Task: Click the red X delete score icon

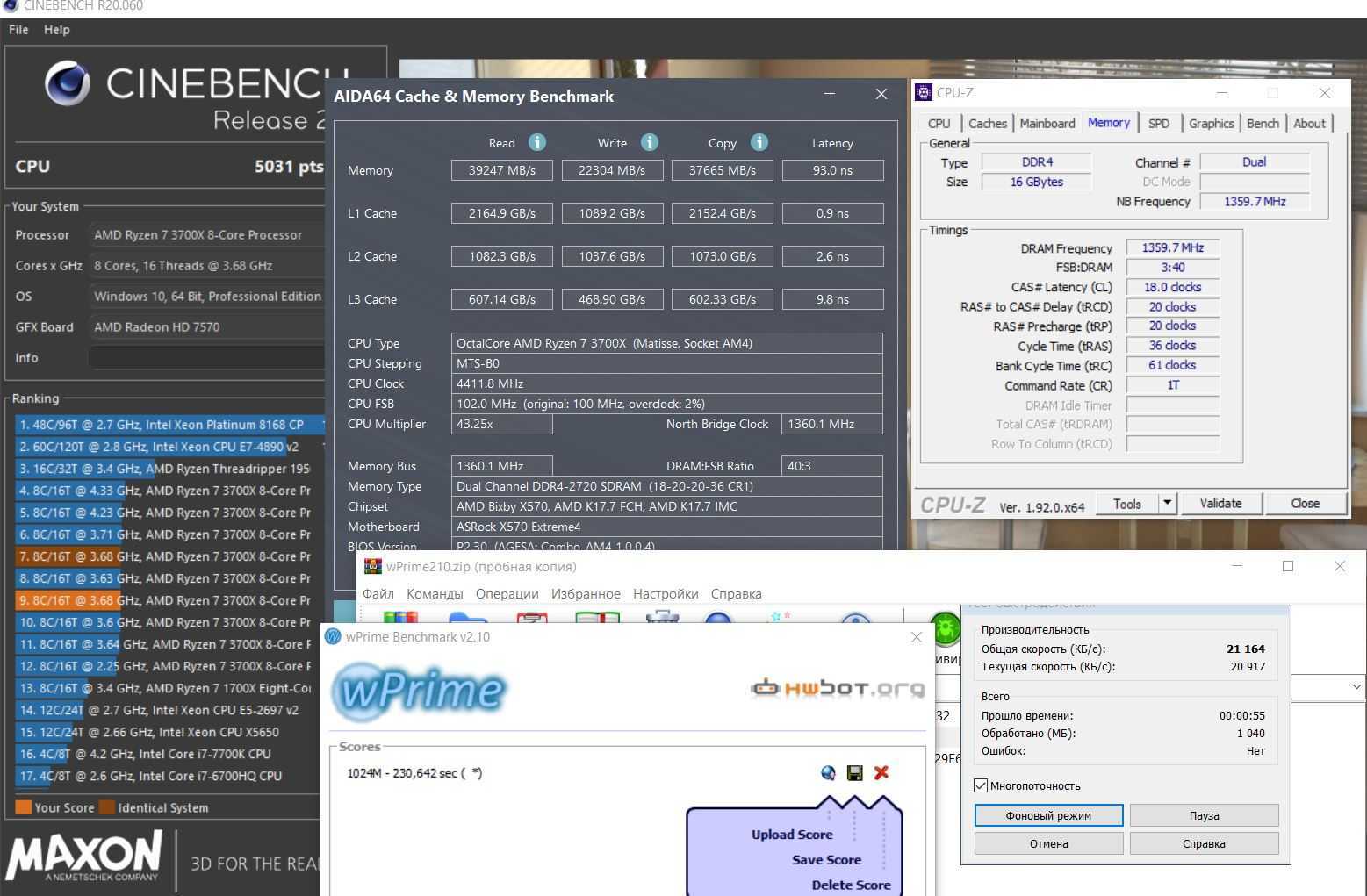Action: [881, 772]
